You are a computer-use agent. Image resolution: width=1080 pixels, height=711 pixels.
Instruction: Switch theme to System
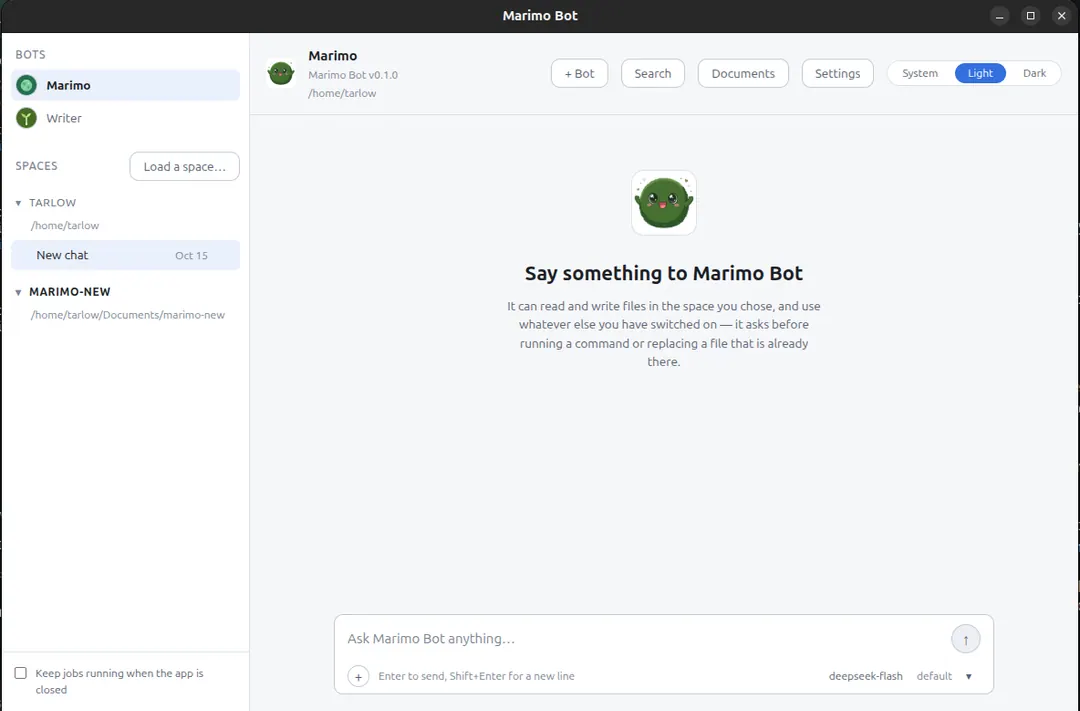920,73
